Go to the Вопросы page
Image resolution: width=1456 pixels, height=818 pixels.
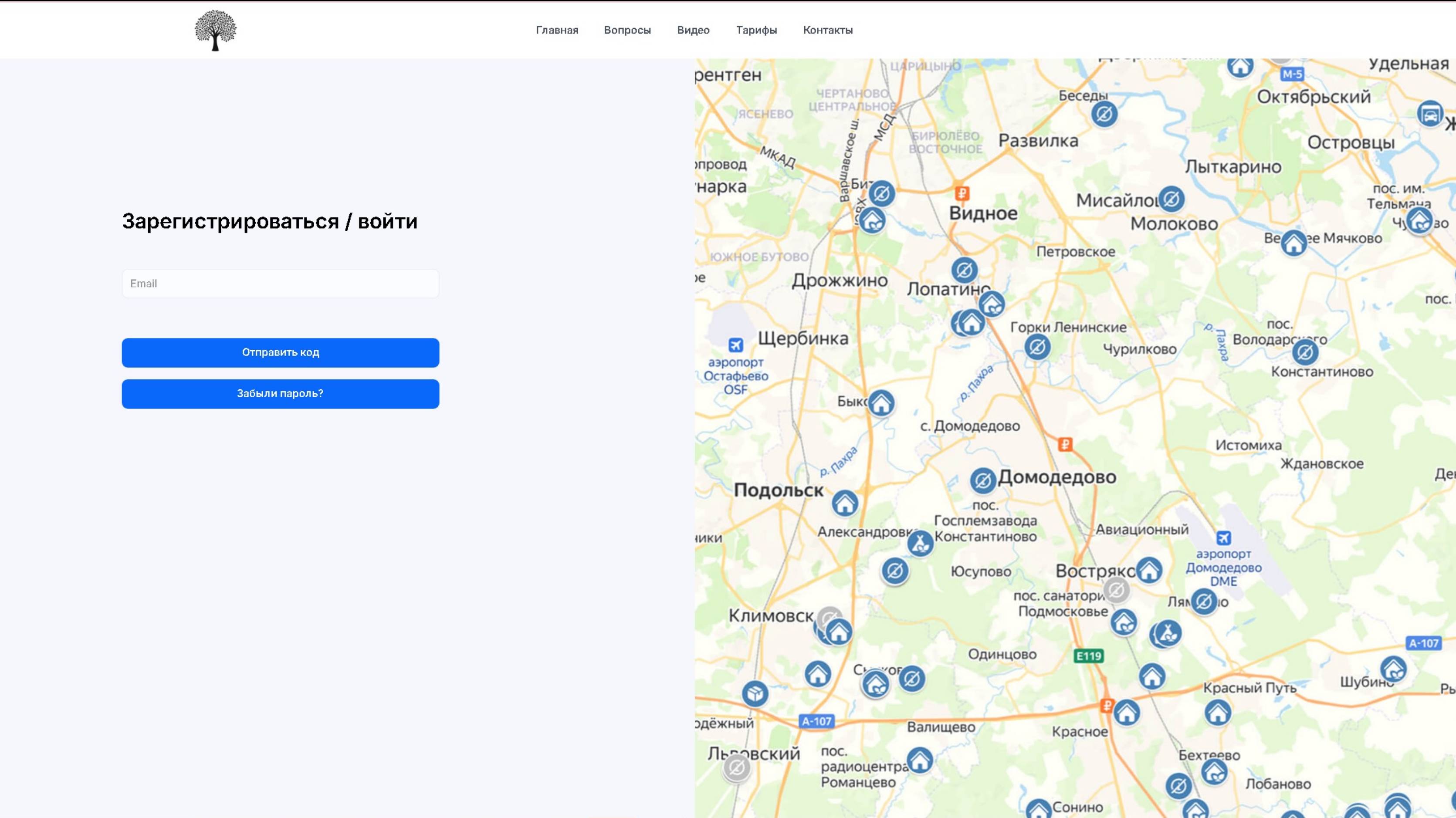[627, 30]
